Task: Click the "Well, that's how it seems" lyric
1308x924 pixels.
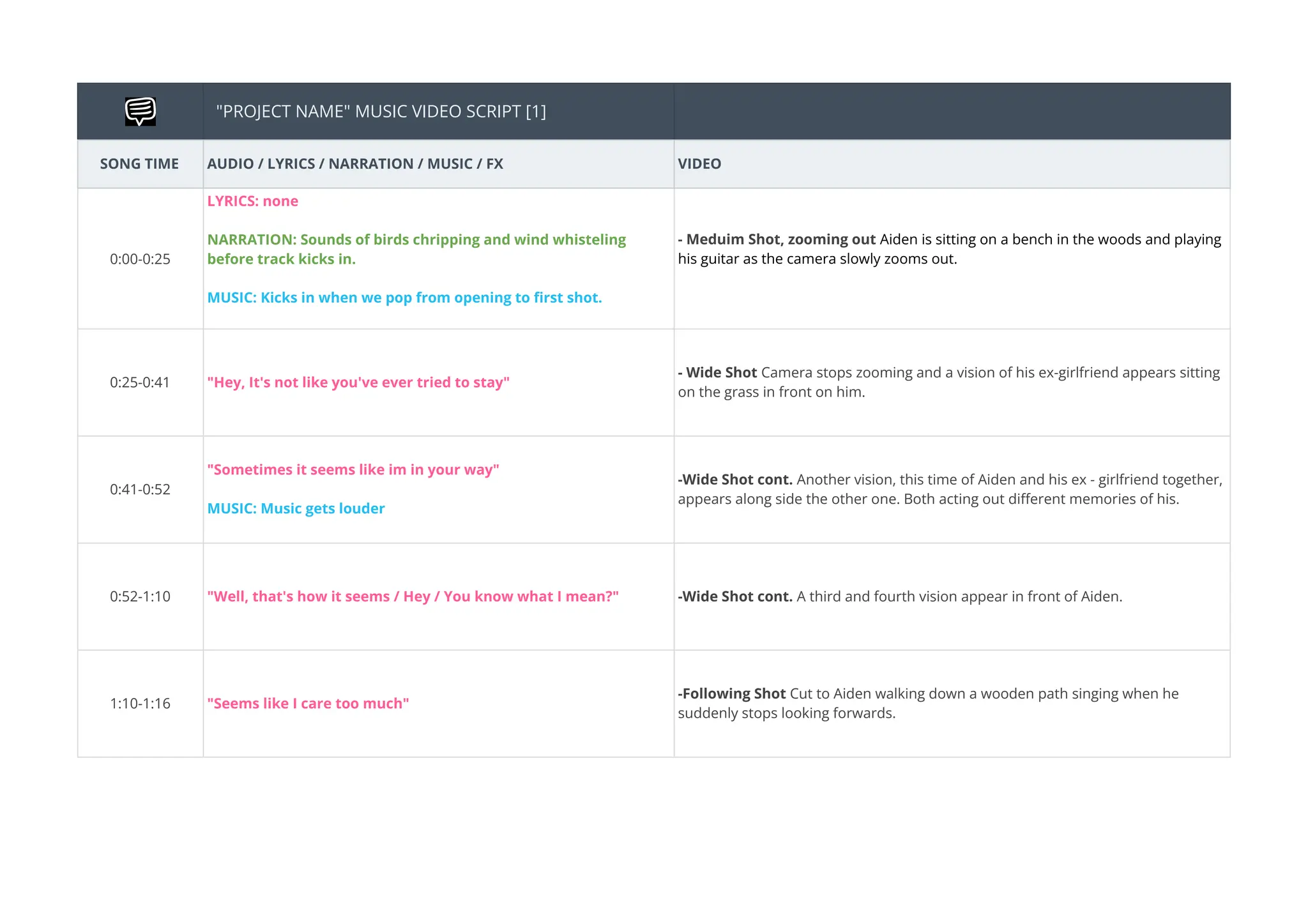Action: coord(413,596)
